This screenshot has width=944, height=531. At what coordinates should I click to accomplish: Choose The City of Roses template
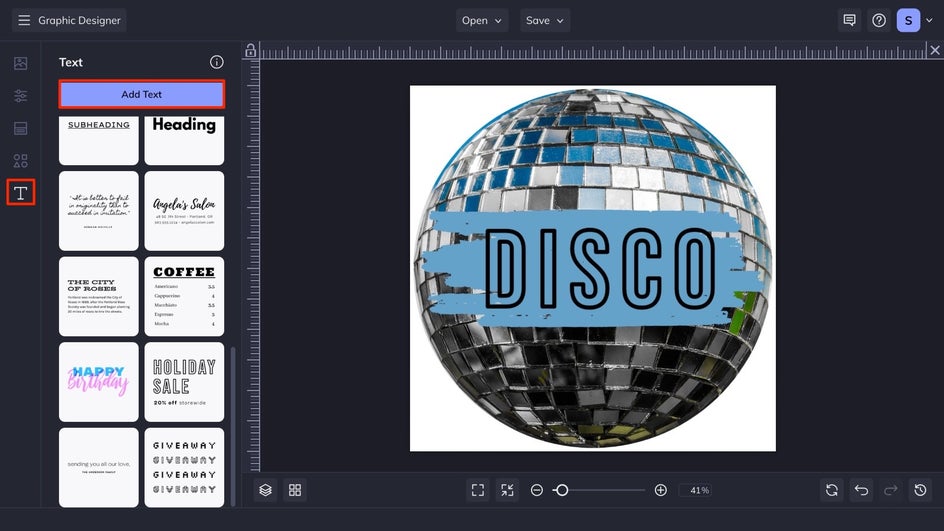[99, 296]
